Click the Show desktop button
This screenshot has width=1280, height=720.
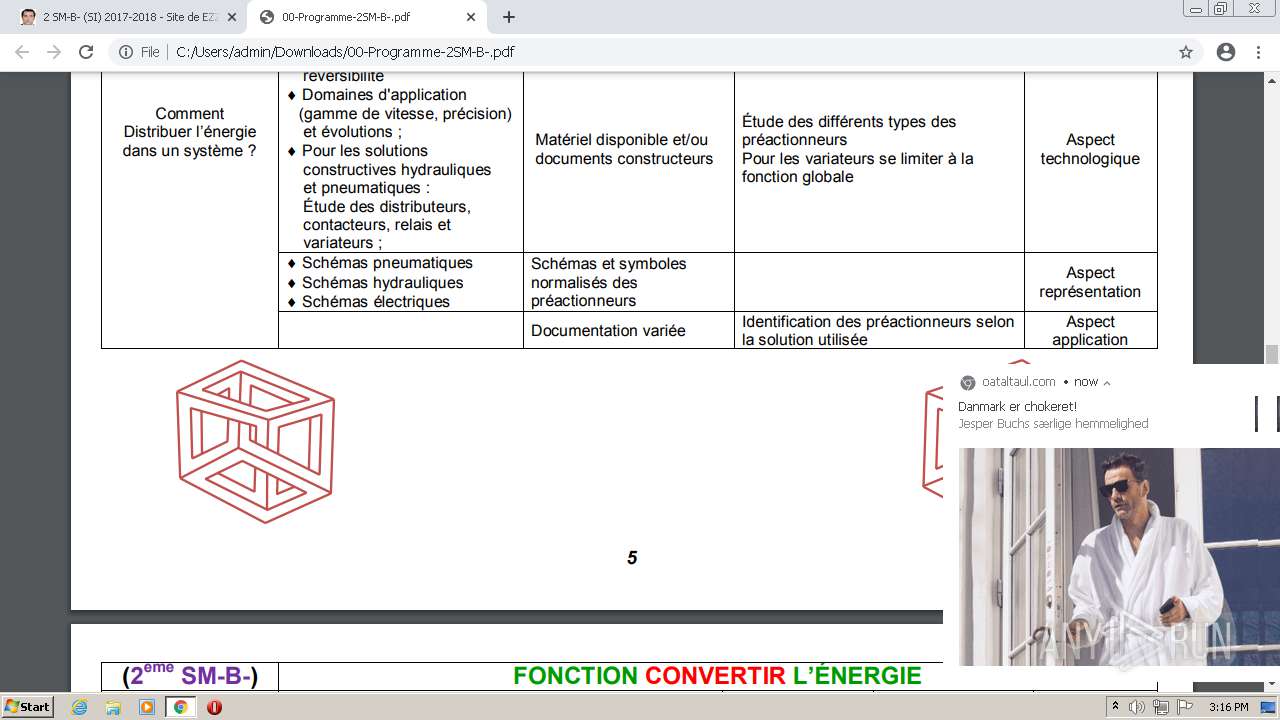1269,707
